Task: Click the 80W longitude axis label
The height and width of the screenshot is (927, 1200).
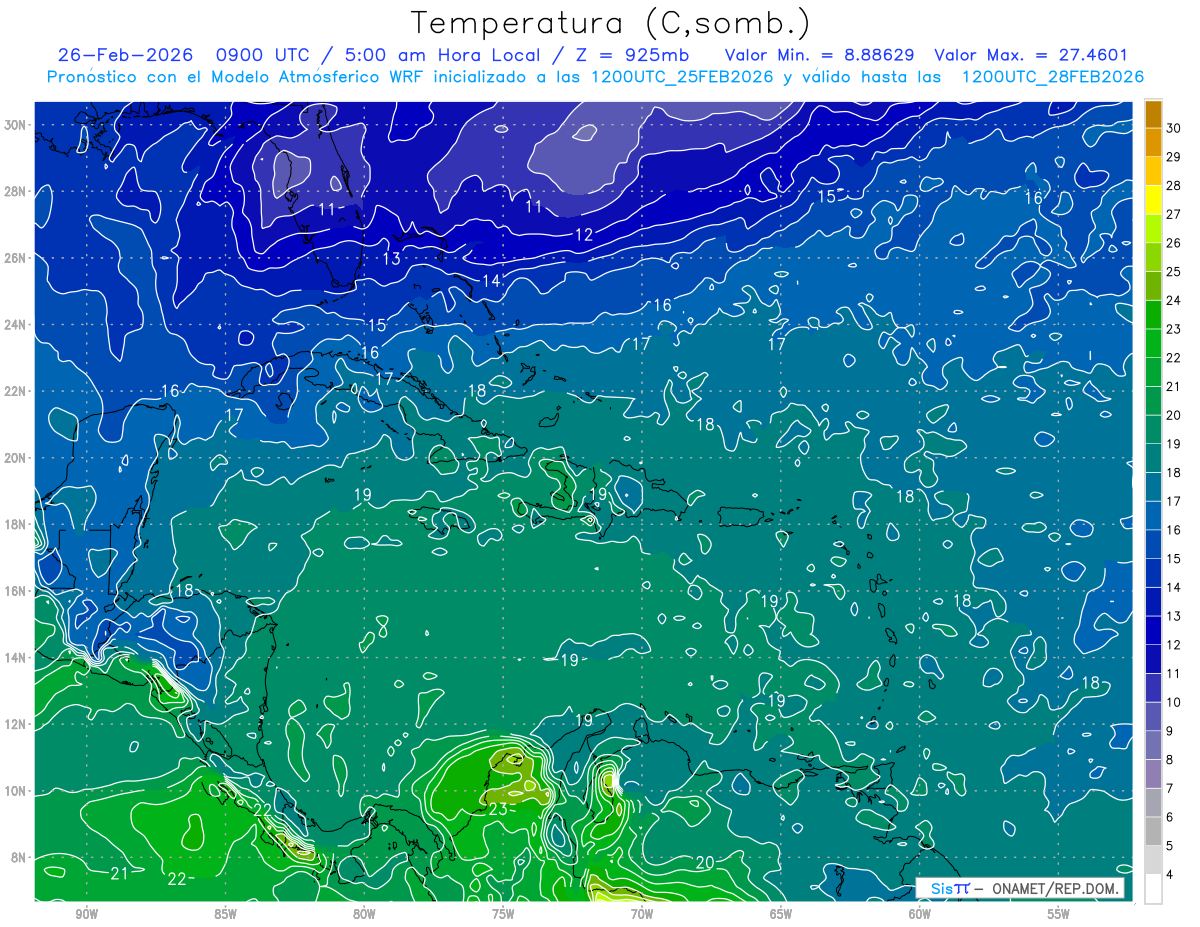Action: coord(364,913)
